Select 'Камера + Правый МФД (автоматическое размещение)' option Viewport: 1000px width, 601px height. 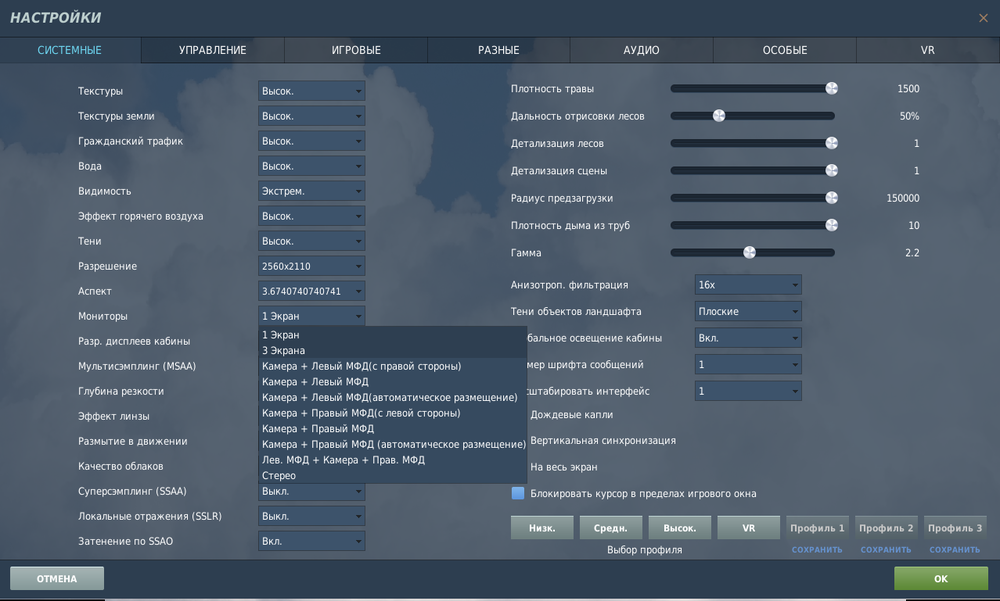pos(392,444)
